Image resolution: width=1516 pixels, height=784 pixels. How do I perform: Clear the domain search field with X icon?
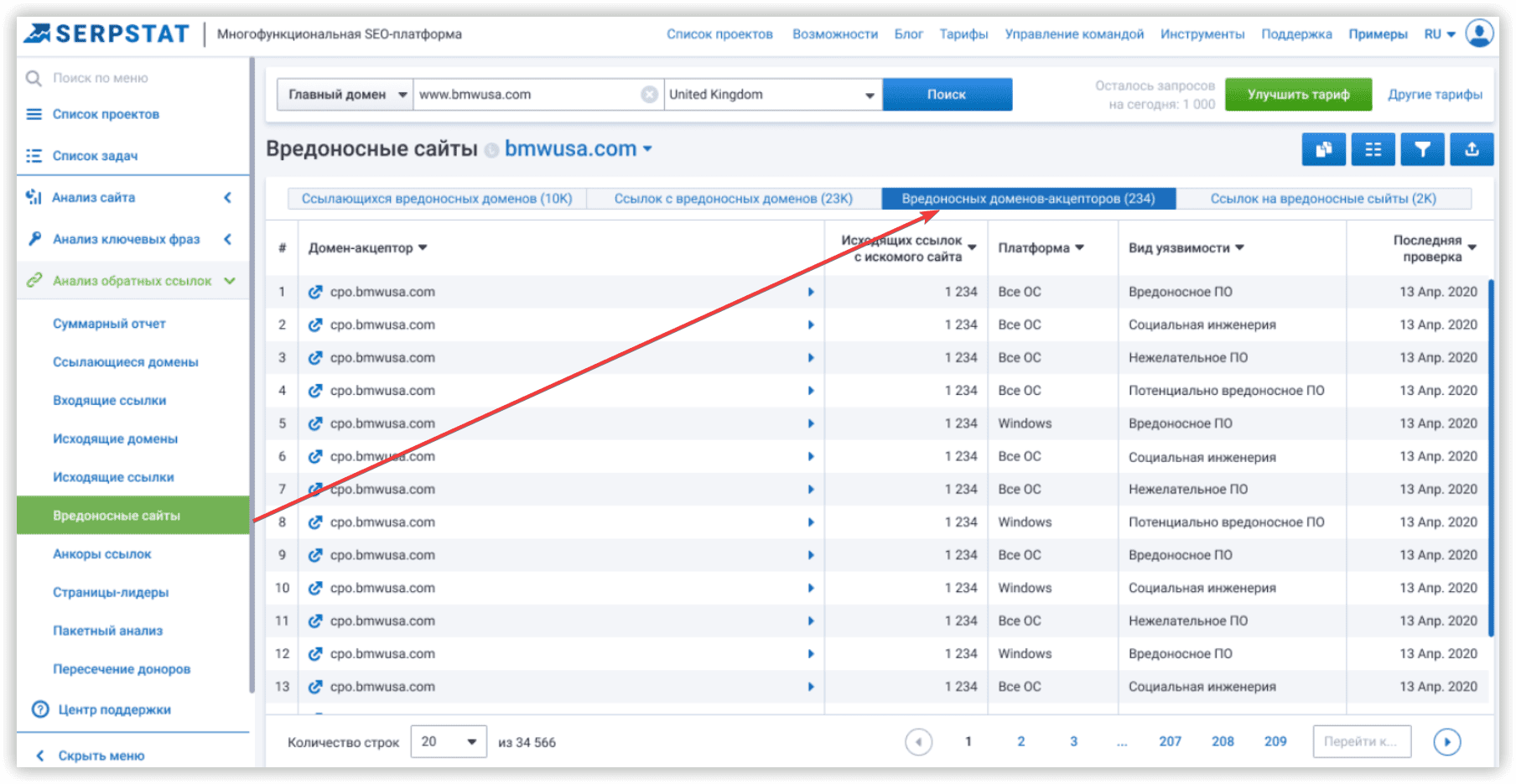tap(649, 95)
